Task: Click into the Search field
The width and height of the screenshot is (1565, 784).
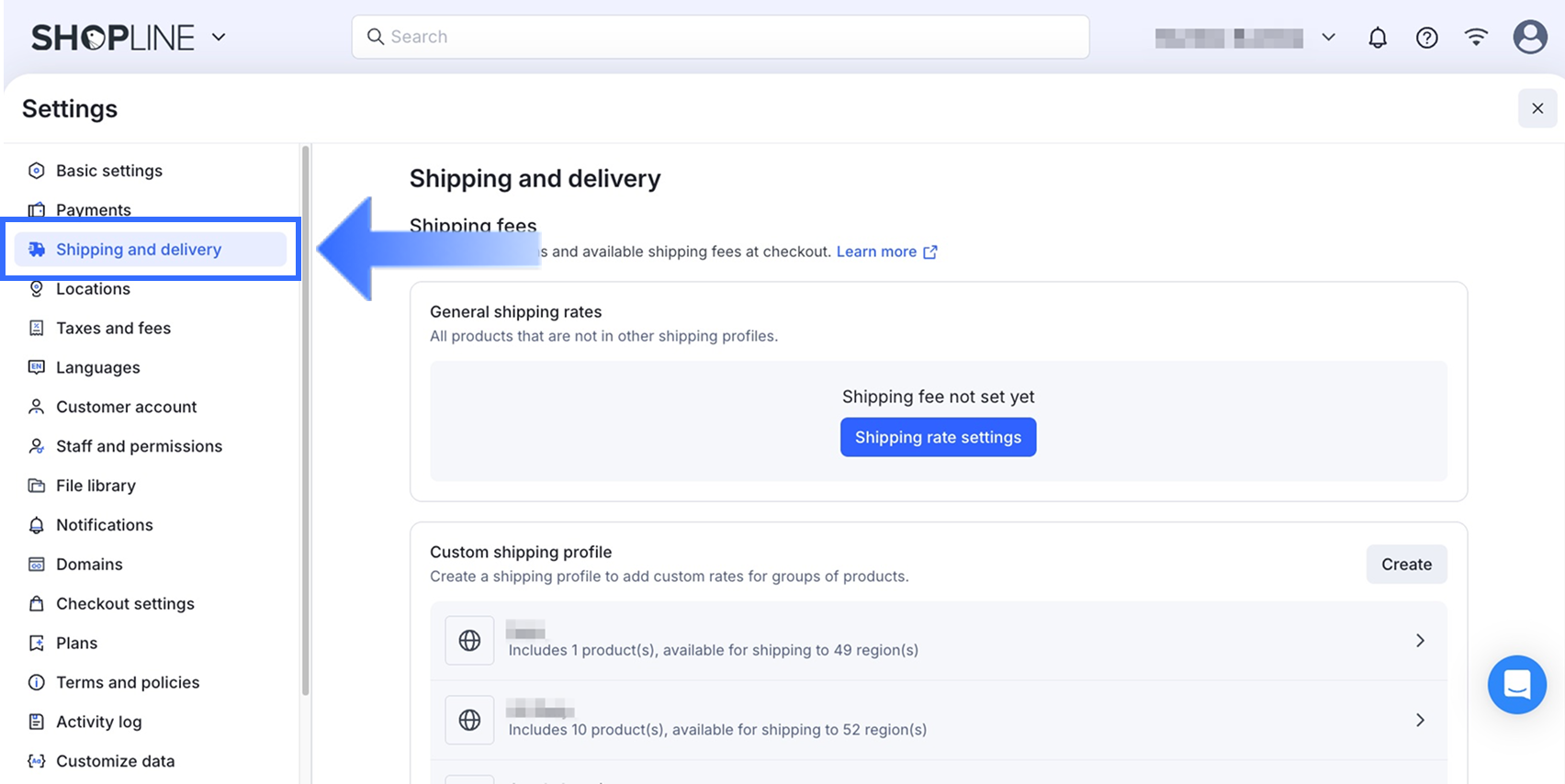Action: click(720, 37)
